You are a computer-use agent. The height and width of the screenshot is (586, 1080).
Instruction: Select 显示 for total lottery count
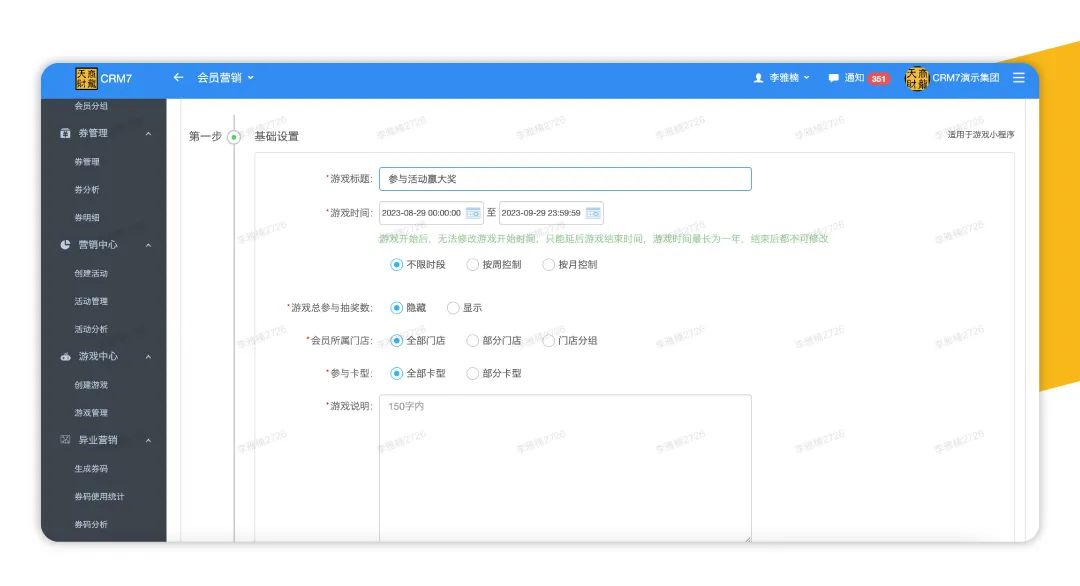(x=453, y=308)
